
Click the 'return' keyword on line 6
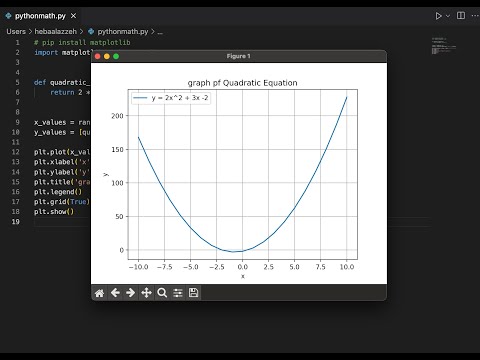(x=62, y=92)
